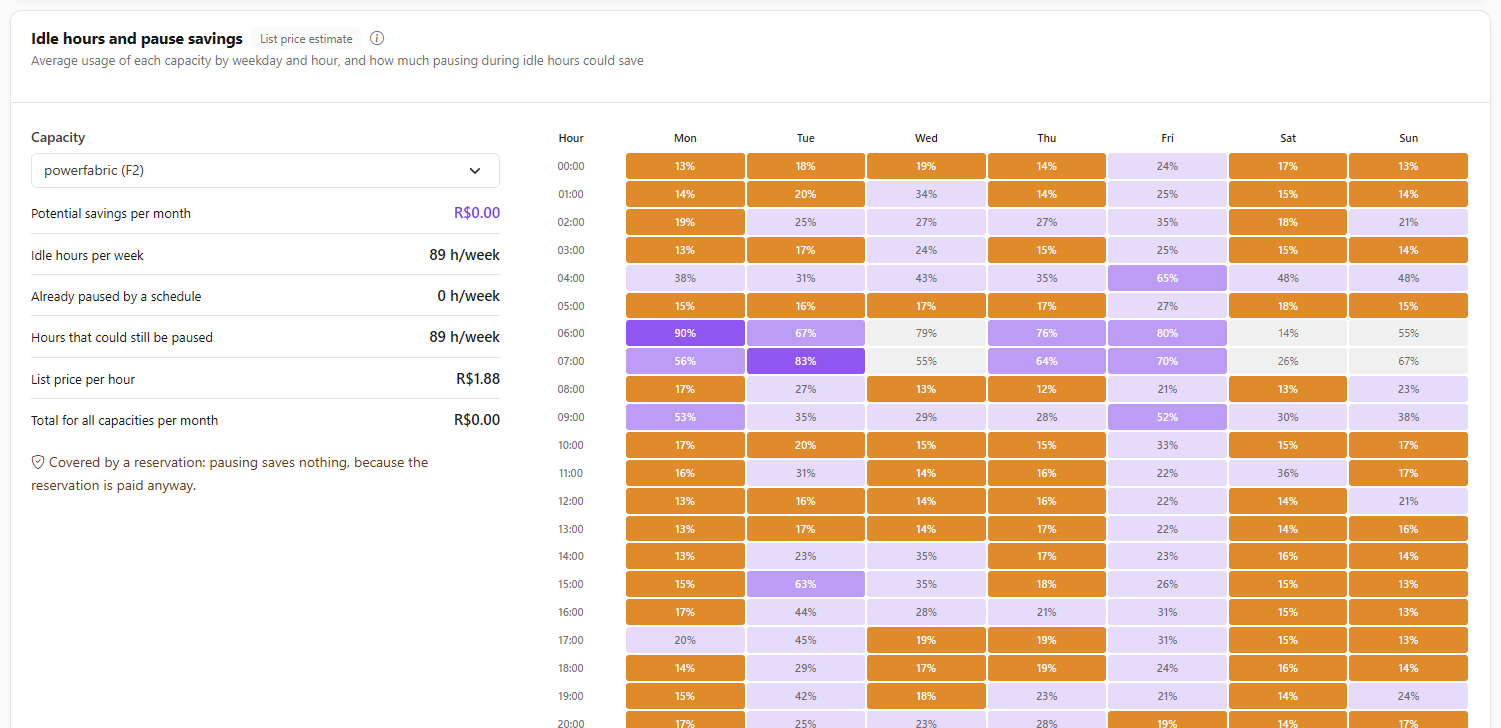Click the info icon beside List price estimate
Image resolution: width=1501 pixels, height=728 pixels.
pos(377,39)
